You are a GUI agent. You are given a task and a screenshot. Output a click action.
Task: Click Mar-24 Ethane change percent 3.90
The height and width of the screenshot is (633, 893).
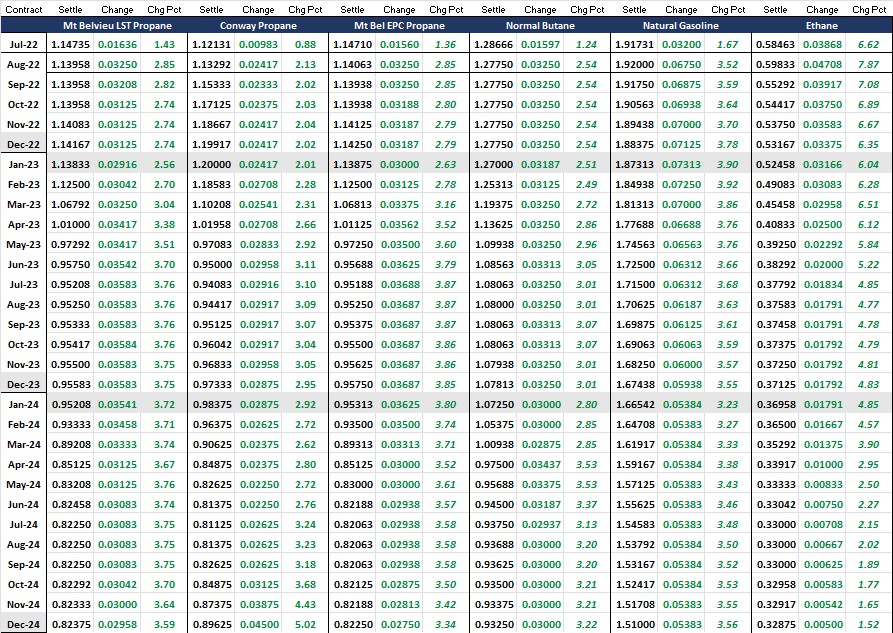[x=869, y=444]
